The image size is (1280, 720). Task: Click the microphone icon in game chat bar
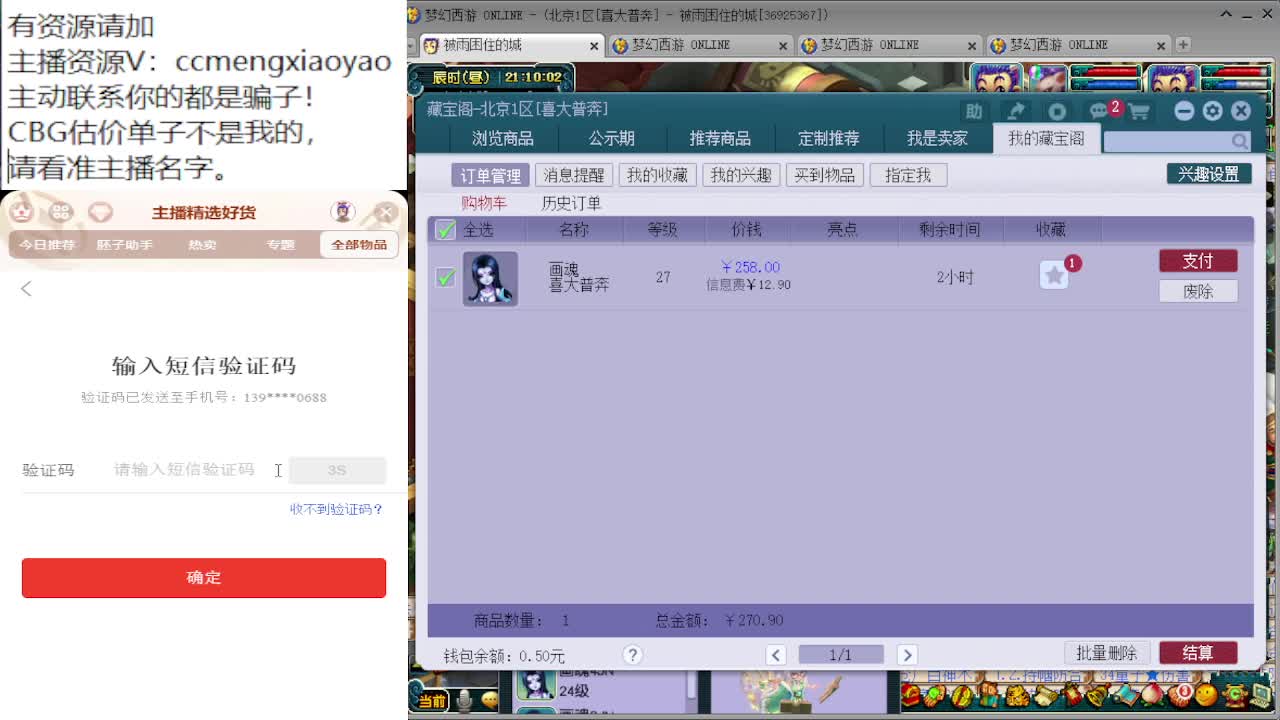point(464,701)
